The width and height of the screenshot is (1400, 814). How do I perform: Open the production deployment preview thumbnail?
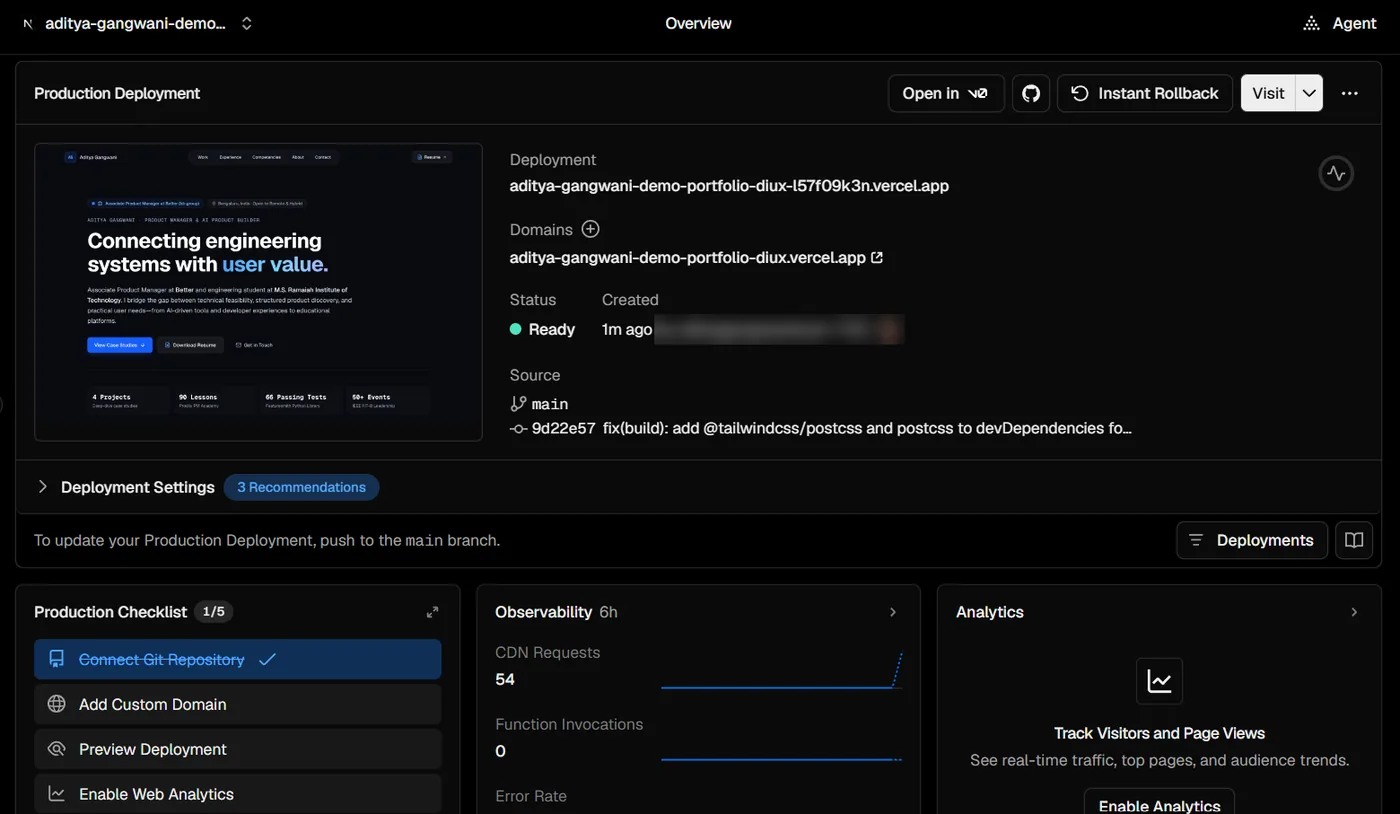(x=258, y=292)
